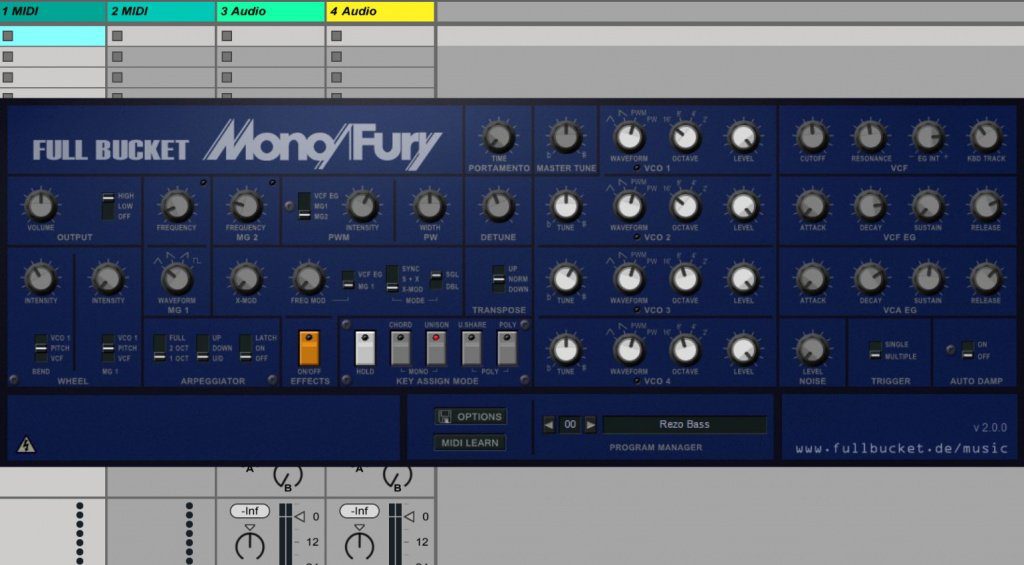The width and height of the screenshot is (1024, 565).
Task: Activate the Hold key button
Action: point(364,347)
